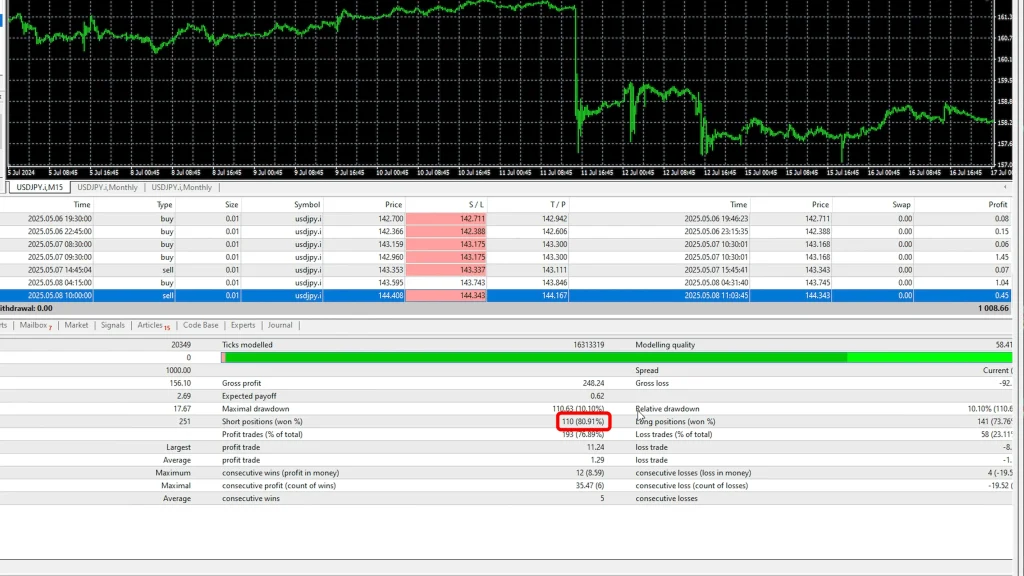The image size is (1024, 576).
Task: Click the Size column header
Action: coord(232,204)
